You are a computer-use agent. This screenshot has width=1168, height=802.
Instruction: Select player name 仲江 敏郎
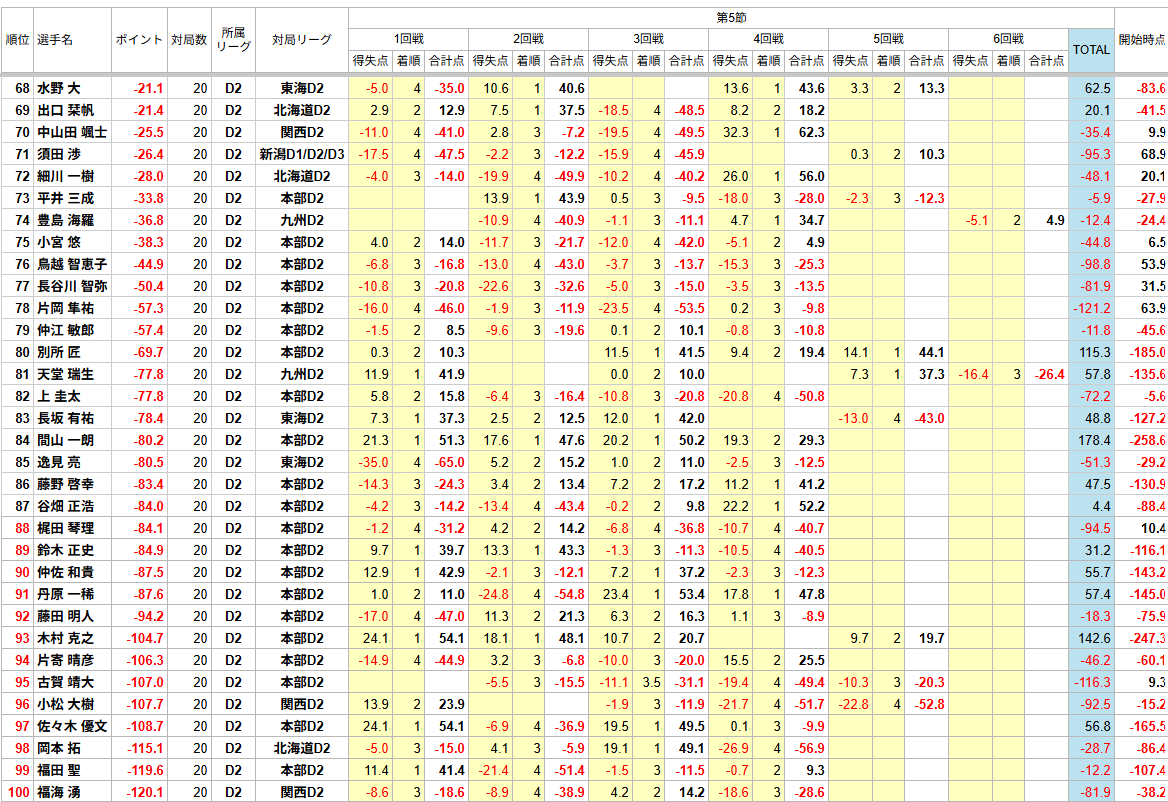[x=66, y=330]
